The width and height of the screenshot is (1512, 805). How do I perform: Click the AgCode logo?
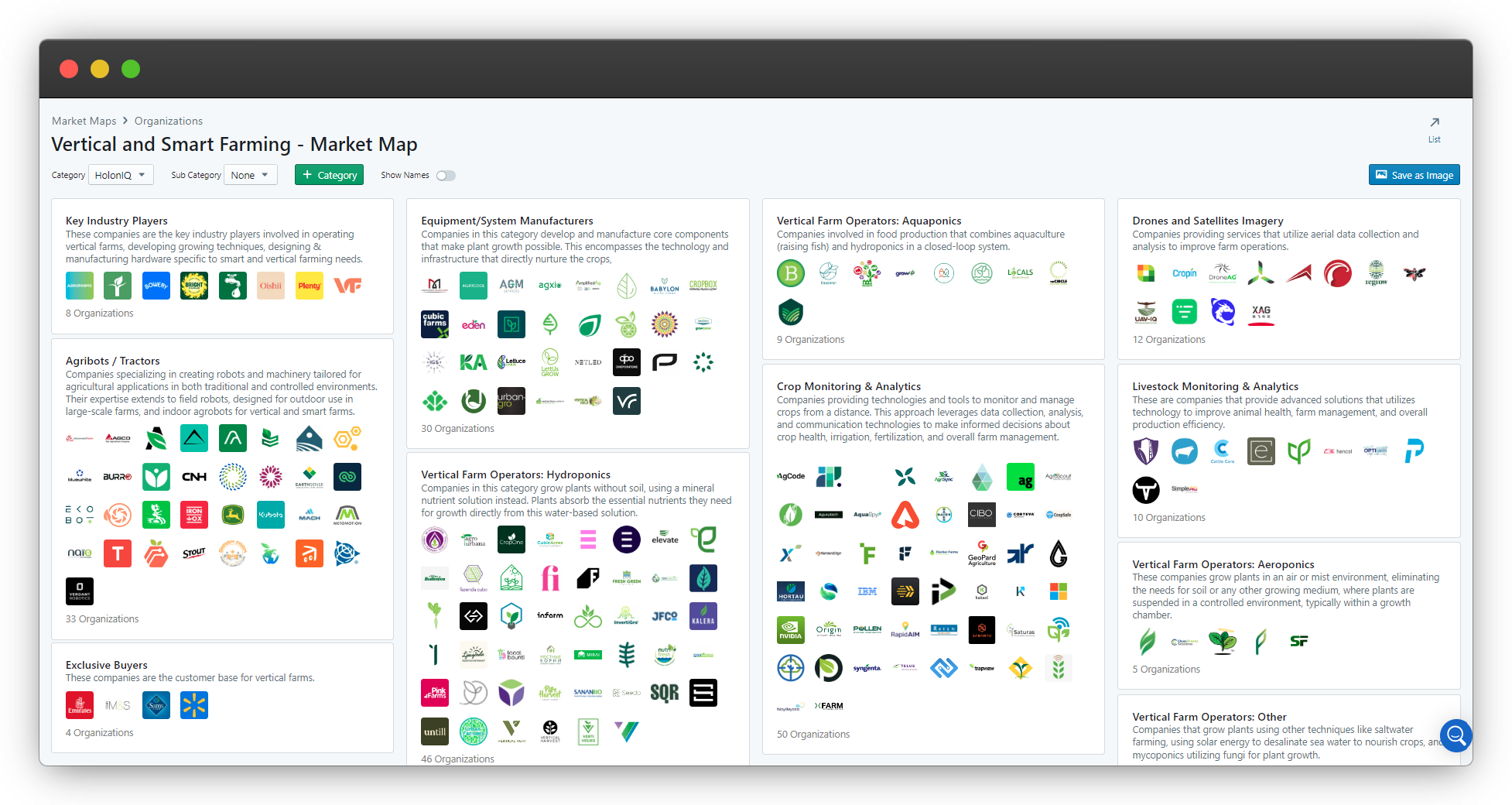[791, 477]
